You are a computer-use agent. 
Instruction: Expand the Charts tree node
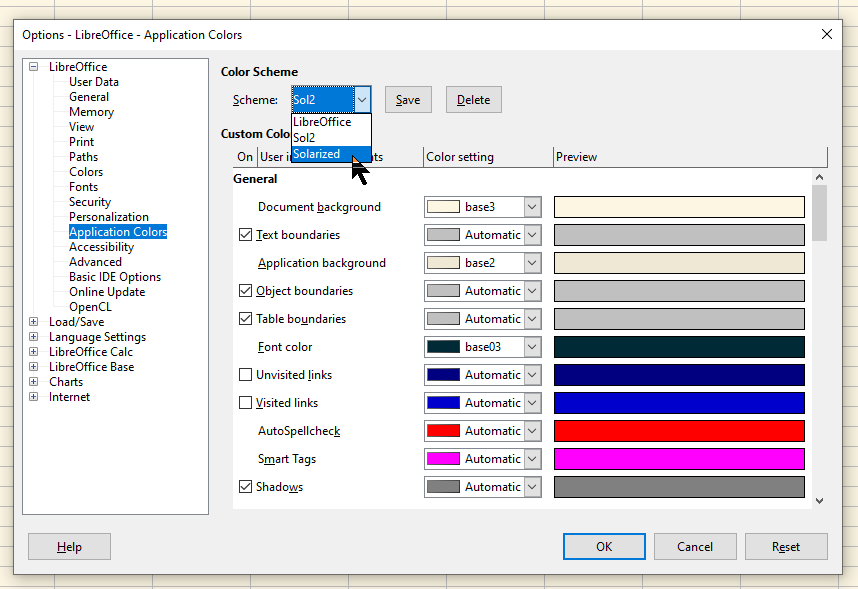(x=33, y=382)
